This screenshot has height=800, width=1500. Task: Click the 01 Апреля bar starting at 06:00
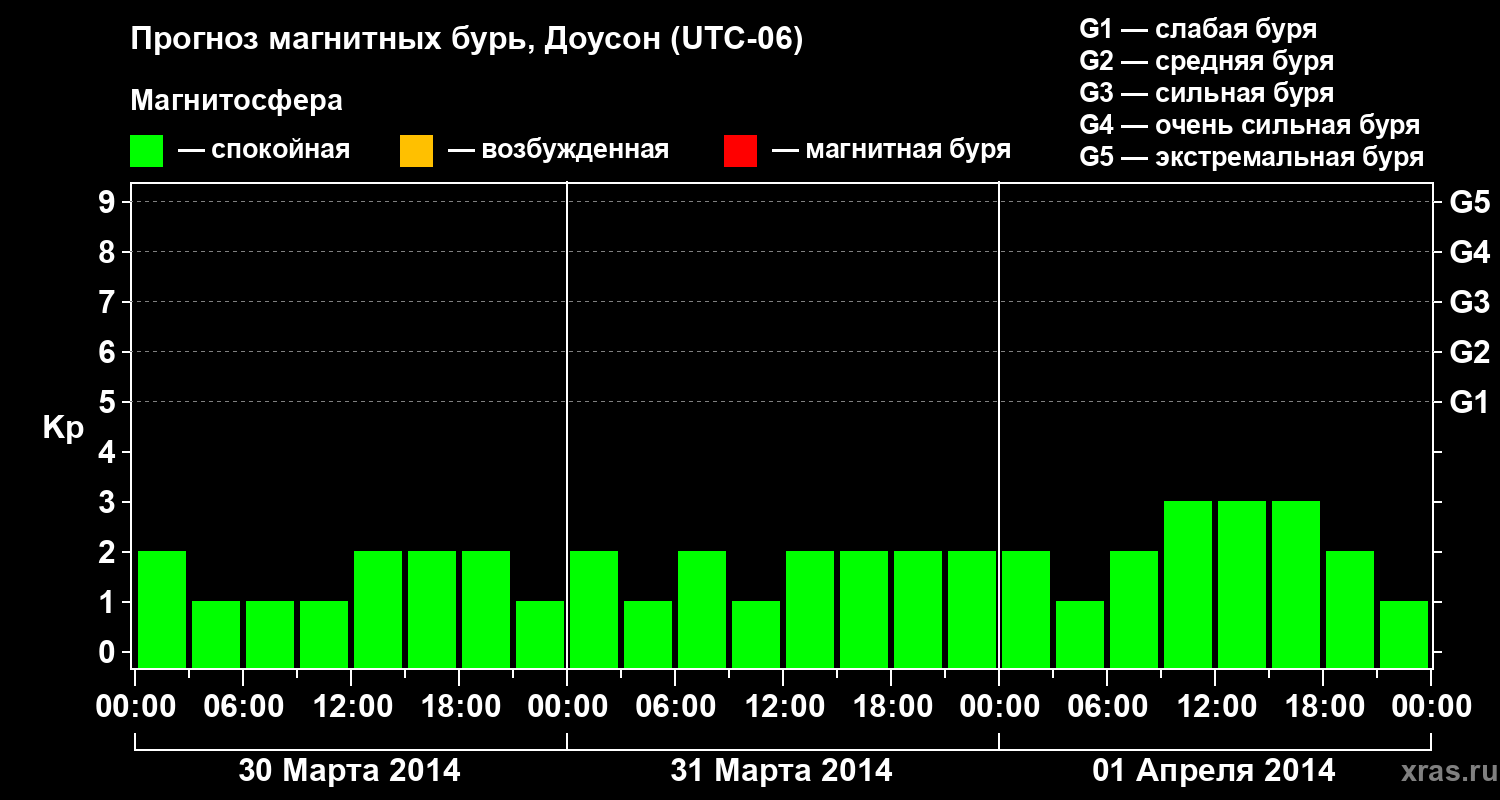tap(1134, 609)
